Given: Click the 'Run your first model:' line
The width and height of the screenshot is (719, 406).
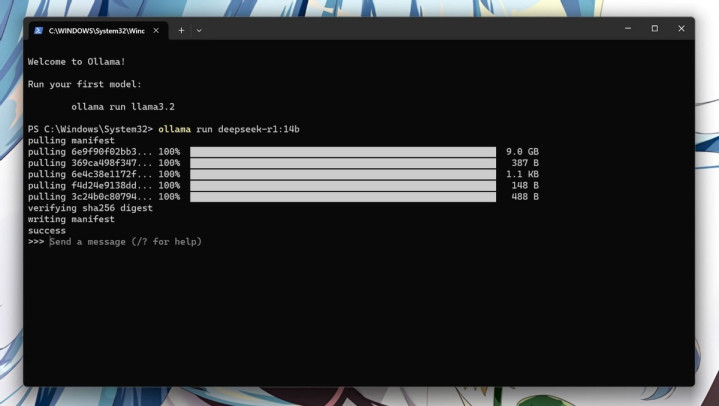Looking at the screenshot, I should coord(85,84).
